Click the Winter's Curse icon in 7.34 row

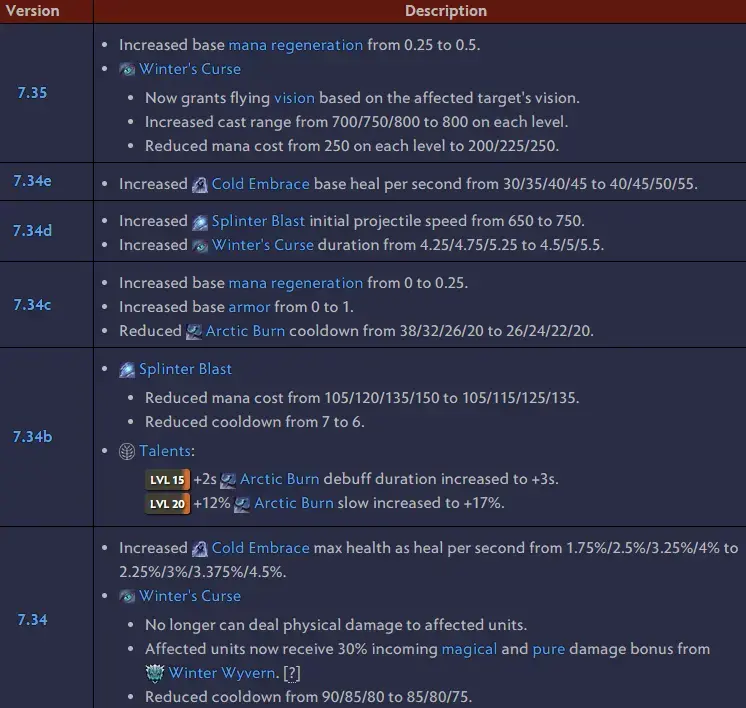point(127,597)
